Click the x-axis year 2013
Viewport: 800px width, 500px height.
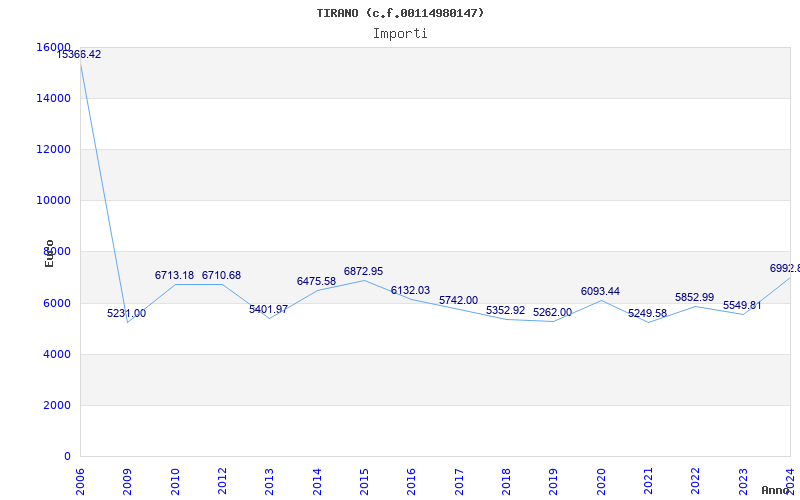(269, 481)
